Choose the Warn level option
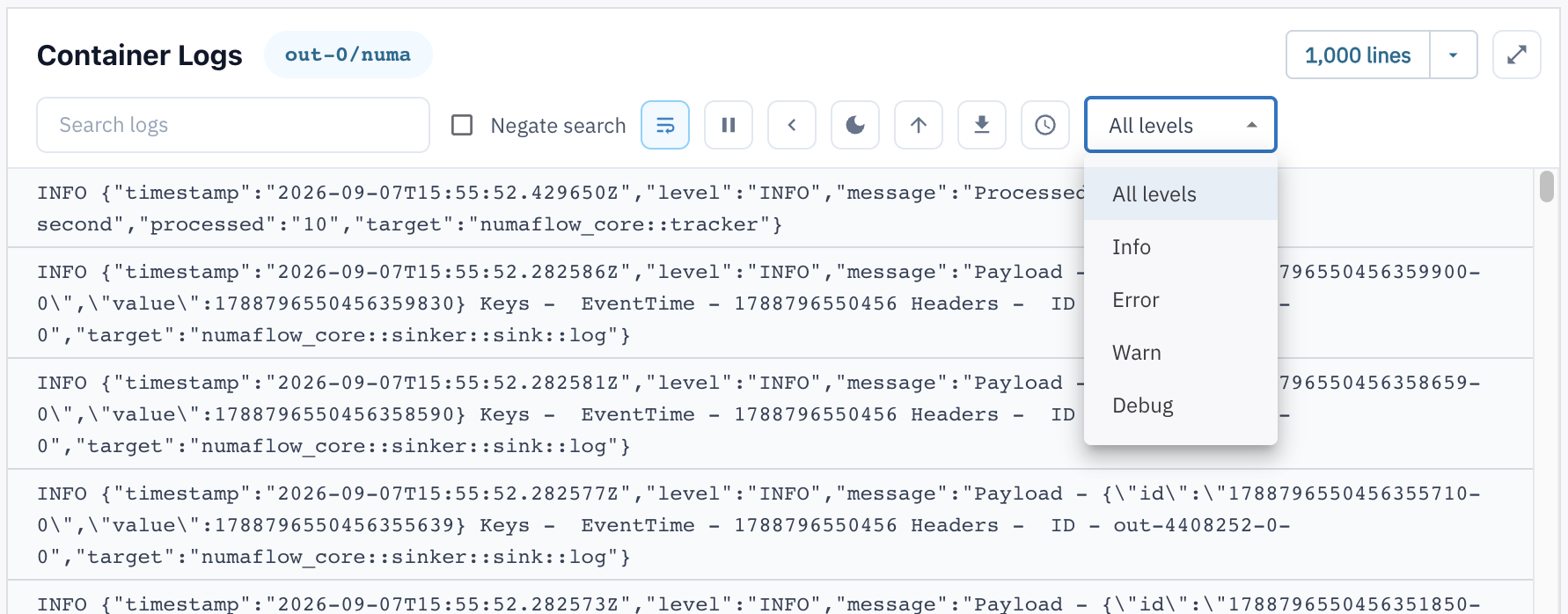This screenshot has height=614, width=1568. pos(1181,352)
